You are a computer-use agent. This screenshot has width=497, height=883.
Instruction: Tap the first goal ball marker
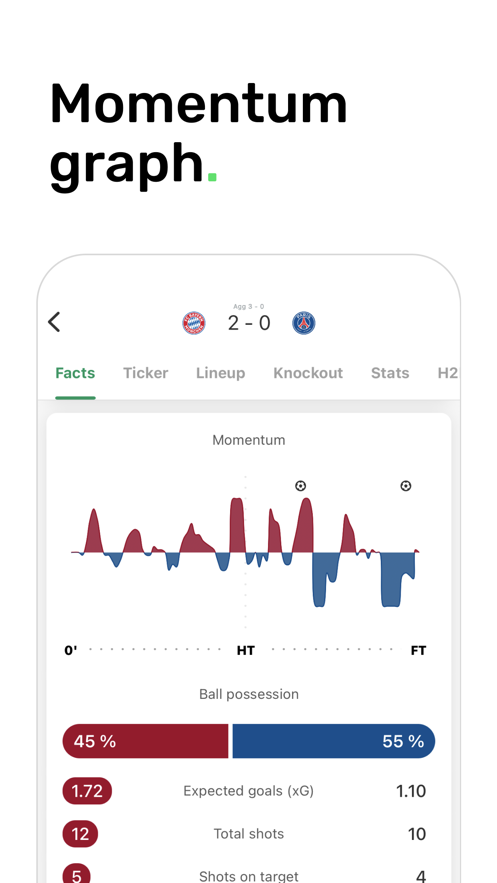coord(301,485)
